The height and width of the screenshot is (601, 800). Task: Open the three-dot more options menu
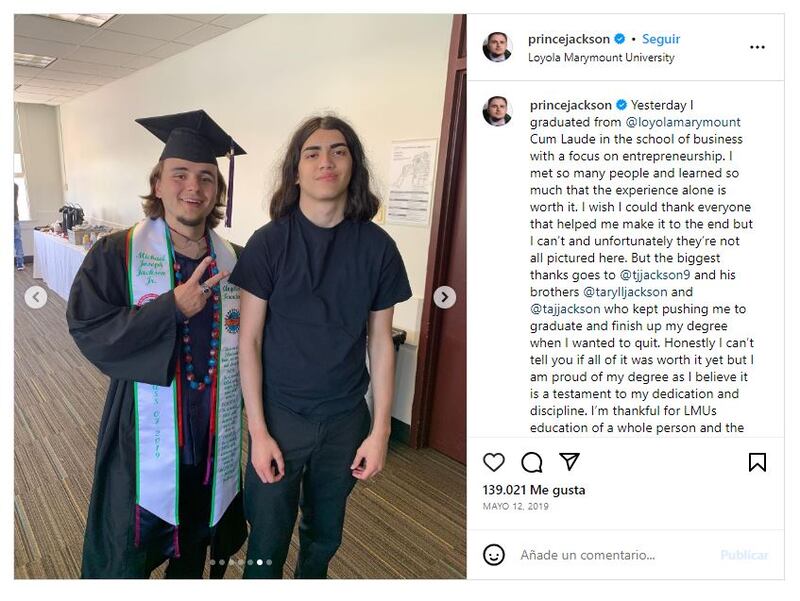[x=757, y=47]
